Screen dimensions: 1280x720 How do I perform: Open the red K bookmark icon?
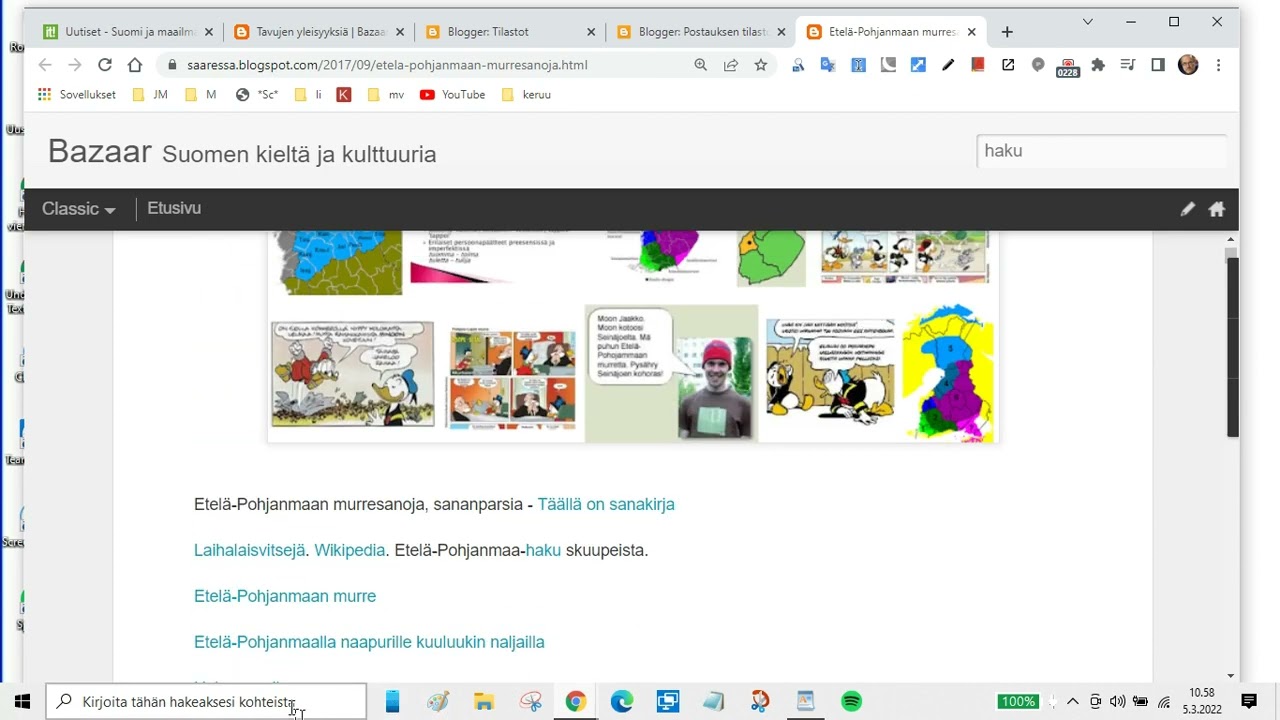[x=344, y=95]
